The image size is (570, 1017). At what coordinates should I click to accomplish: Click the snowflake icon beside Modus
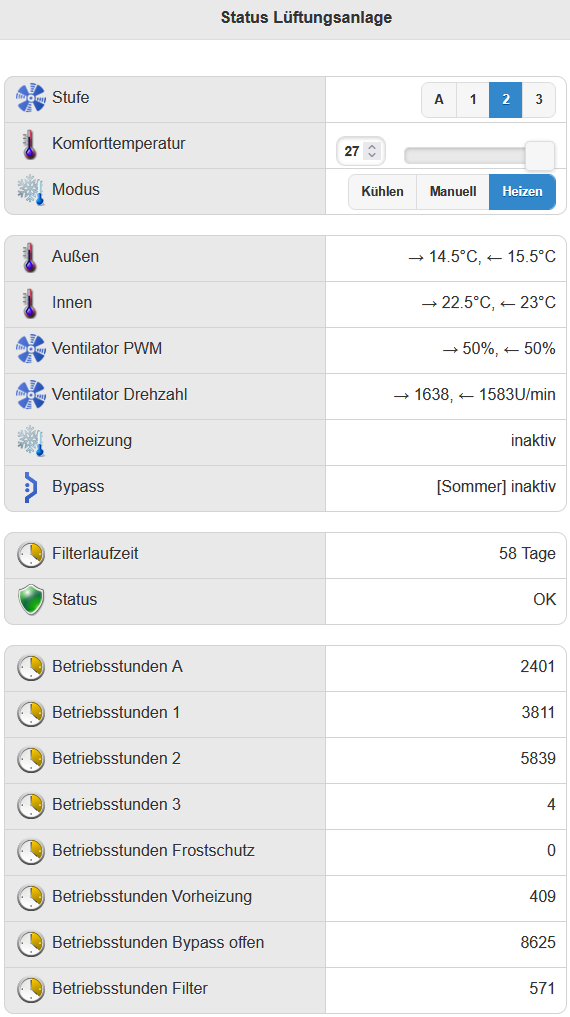tap(30, 191)
